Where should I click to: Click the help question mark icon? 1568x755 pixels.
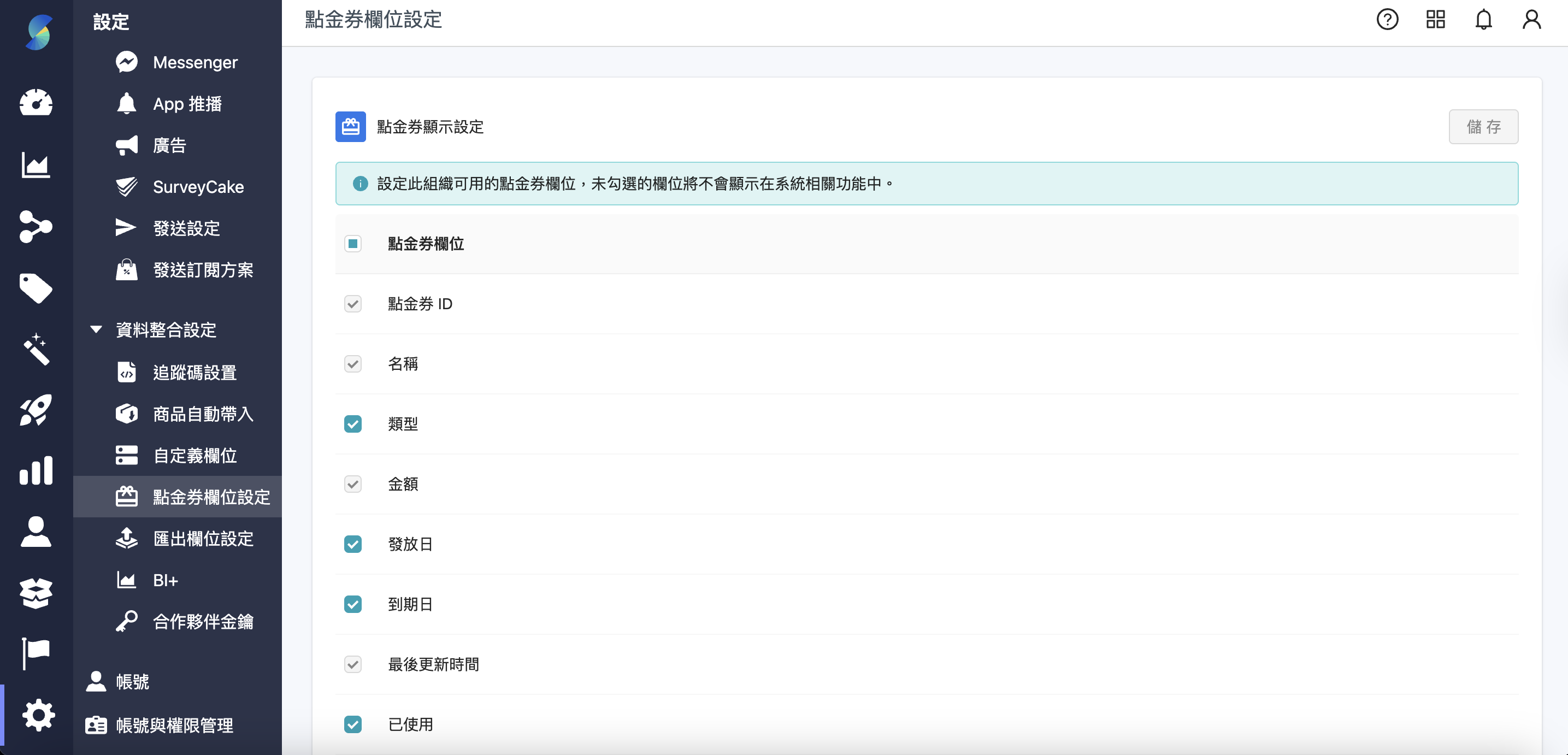pyautogui.click(x=1387, y=20)
